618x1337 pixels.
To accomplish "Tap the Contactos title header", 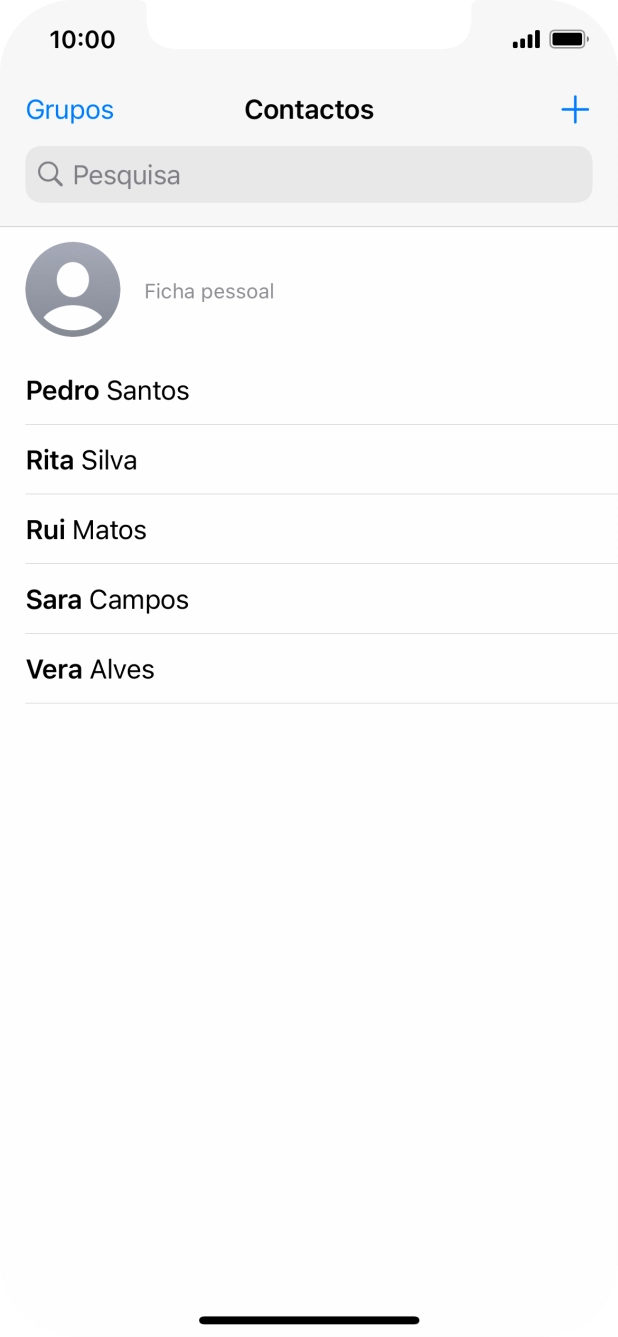I will click(x=309, y=110).
